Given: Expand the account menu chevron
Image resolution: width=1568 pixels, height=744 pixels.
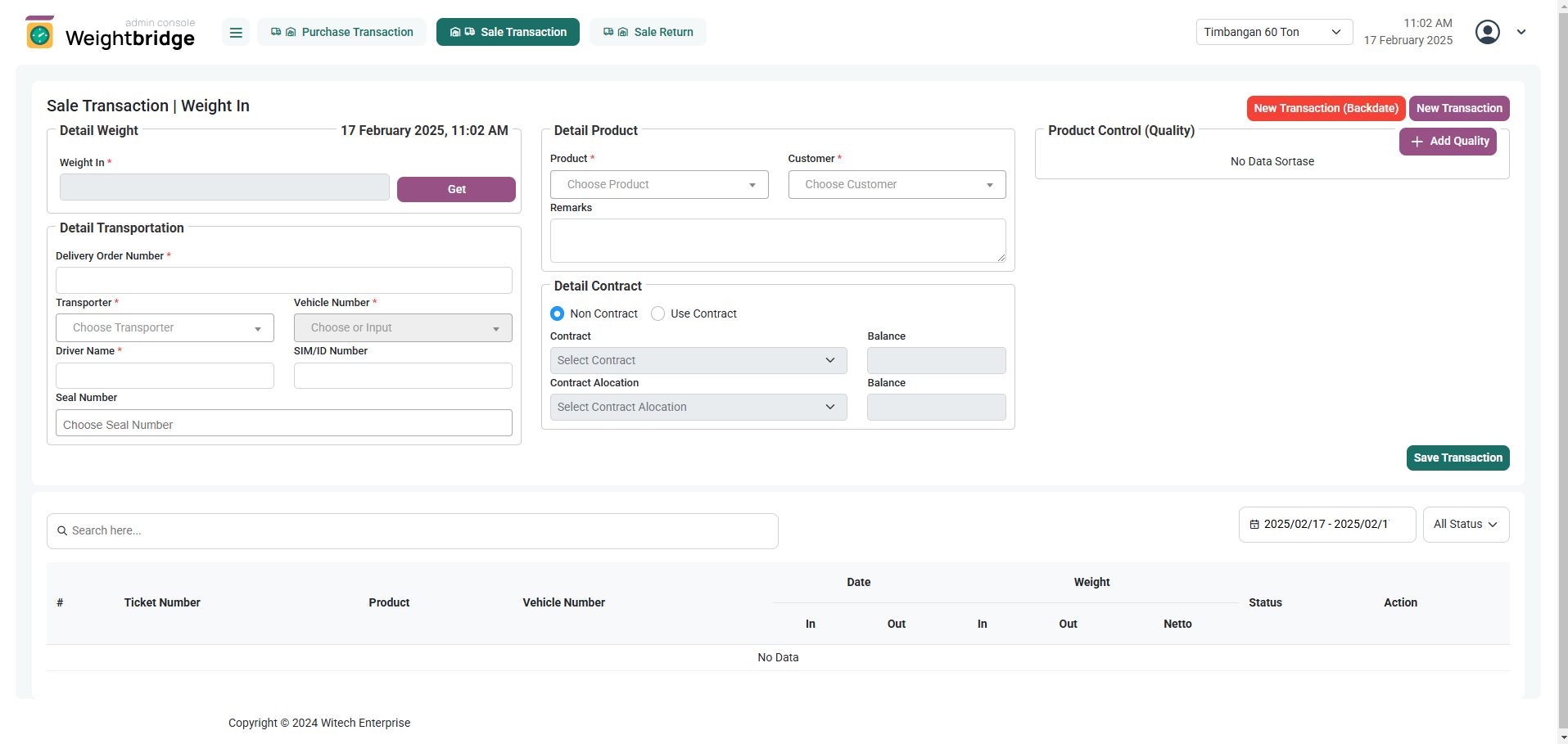Looking at the screenshot, I should (1521, 32).
